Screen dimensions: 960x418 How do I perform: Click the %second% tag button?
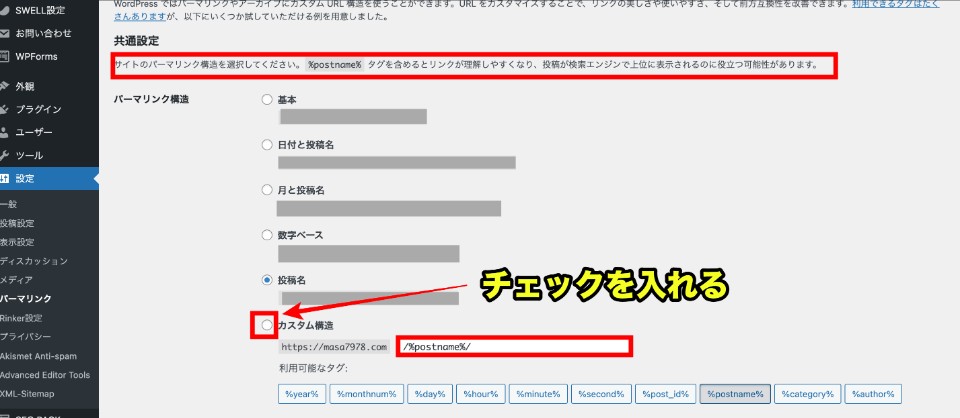tap(601, 394)
